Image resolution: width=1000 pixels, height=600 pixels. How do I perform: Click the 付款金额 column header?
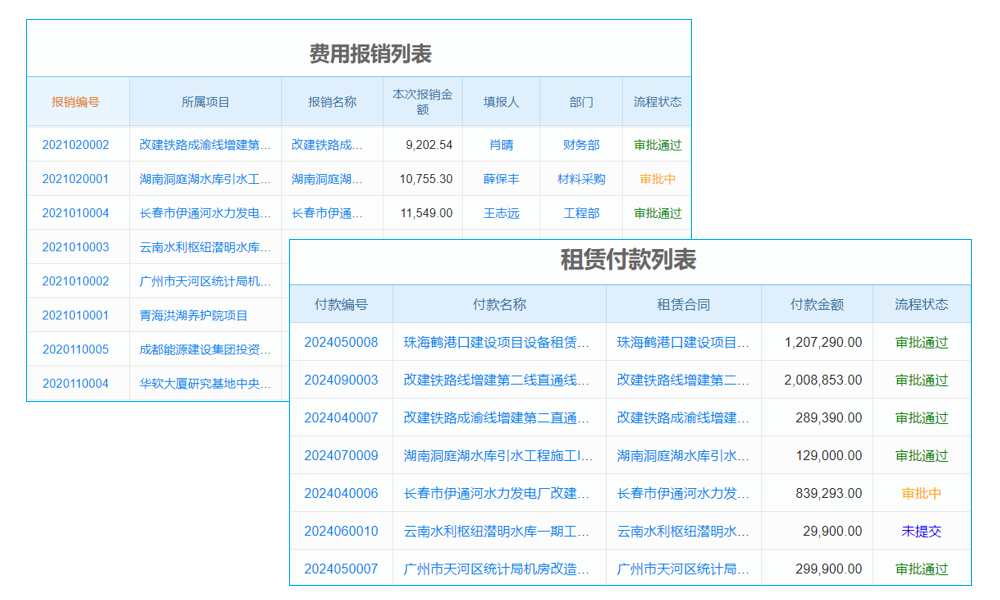click(x=816, y=304)
